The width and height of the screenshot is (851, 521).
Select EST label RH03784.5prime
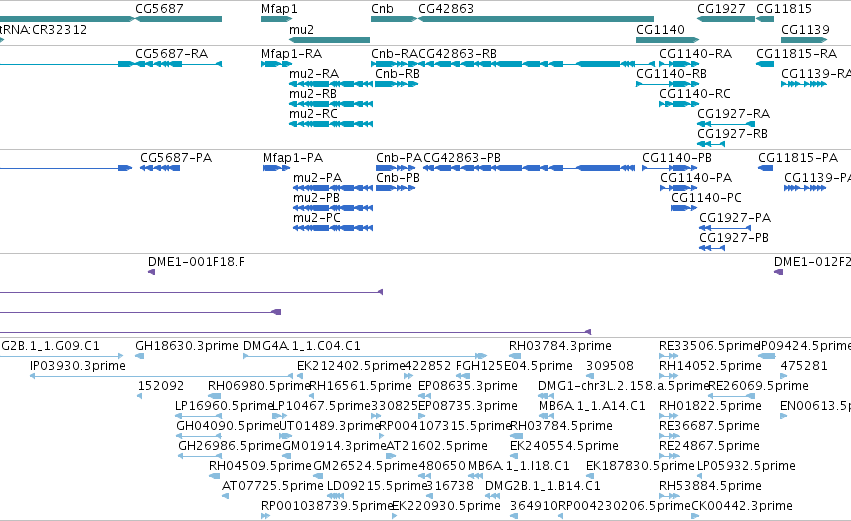561,427
